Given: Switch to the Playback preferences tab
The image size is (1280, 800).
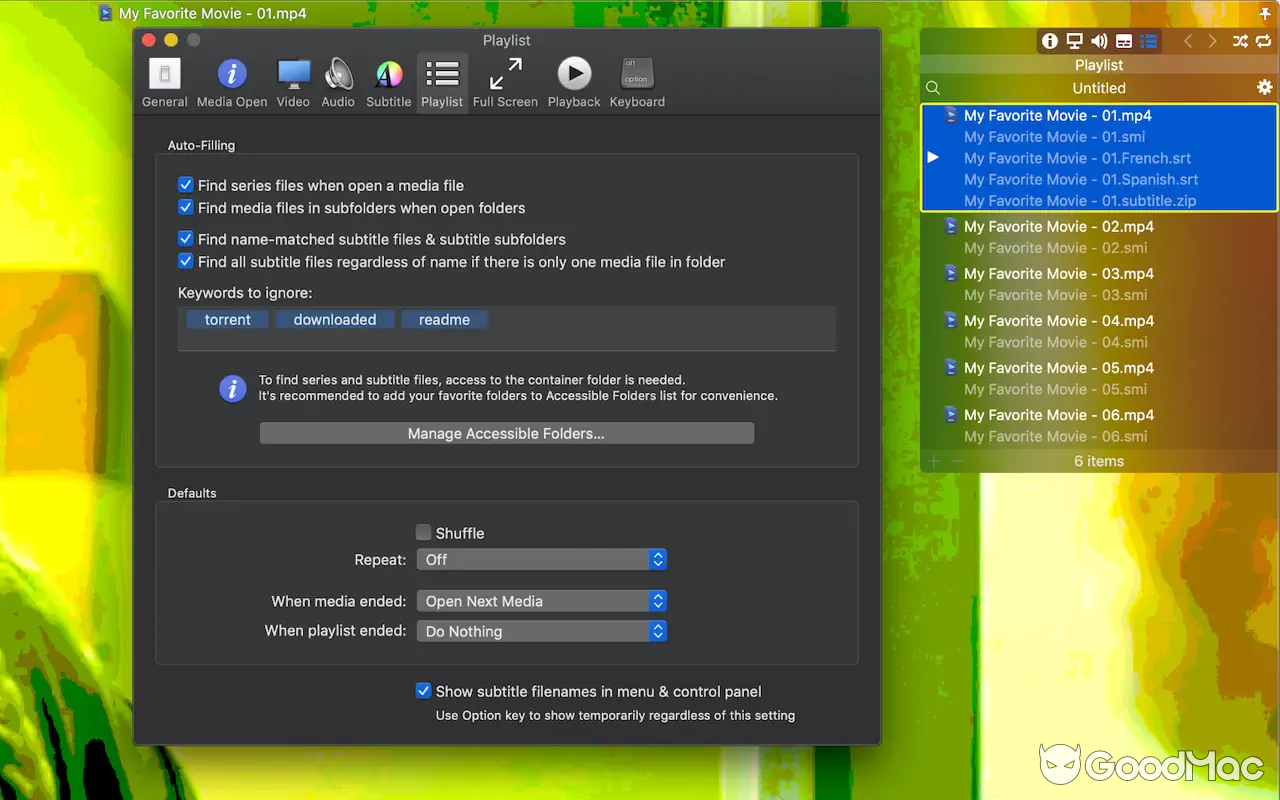Looking at the screenshot, I should [x=573, y=80].
